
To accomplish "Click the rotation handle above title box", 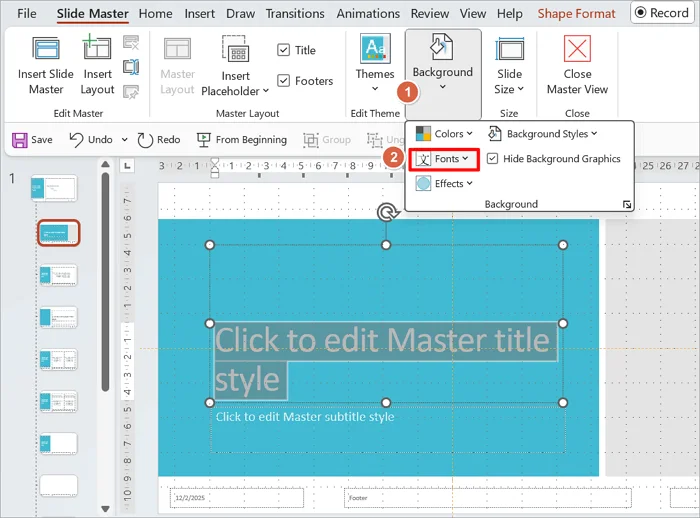I will [x=386, y=213].
